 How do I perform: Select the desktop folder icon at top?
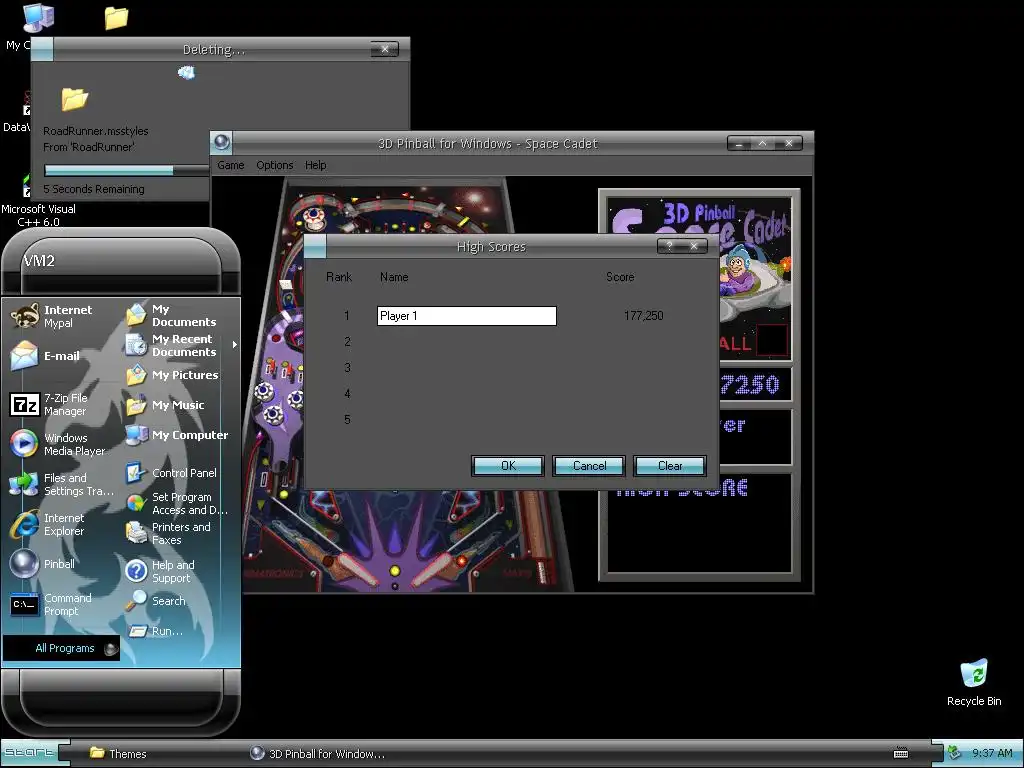[116, 18]
